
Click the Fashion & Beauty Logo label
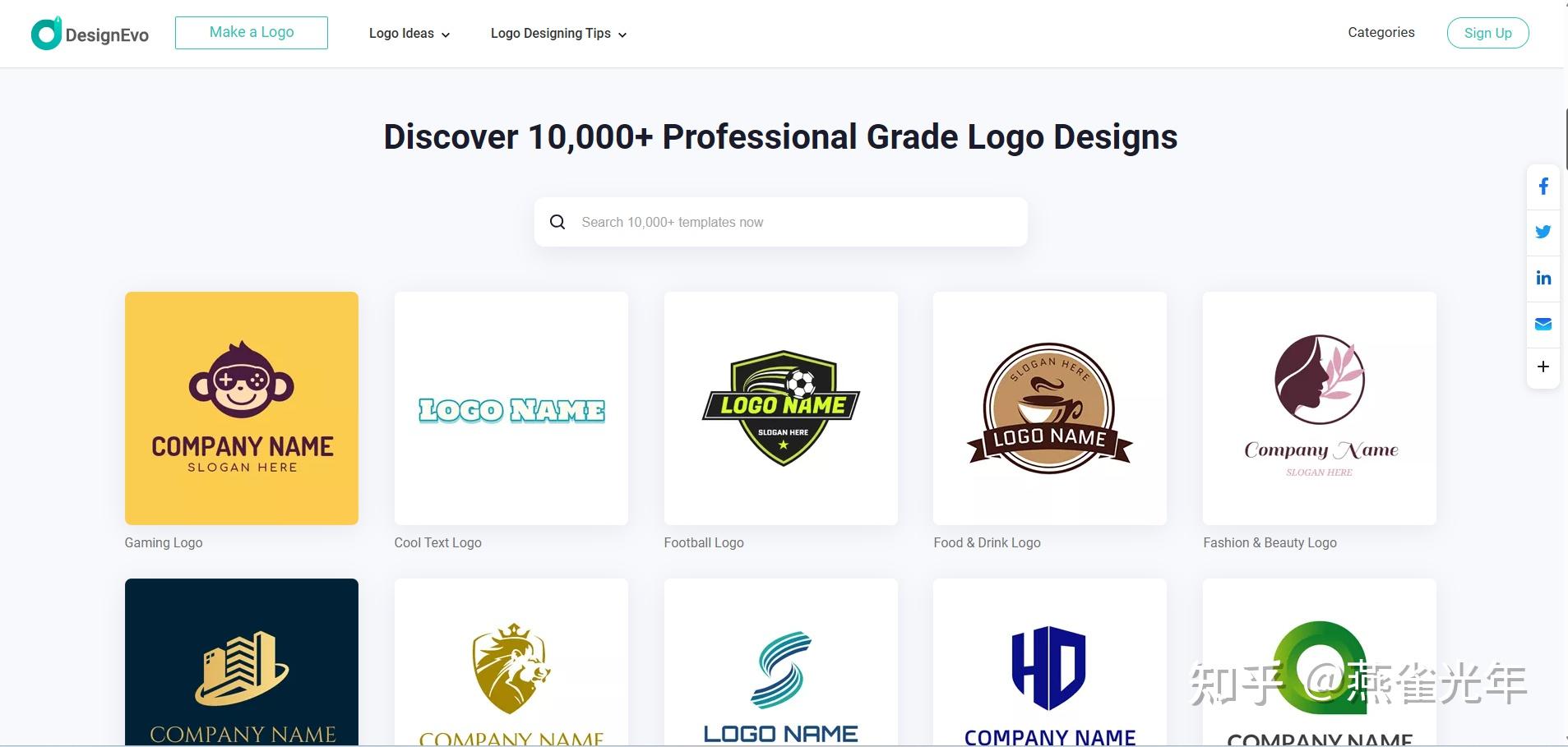(1270, 542)
